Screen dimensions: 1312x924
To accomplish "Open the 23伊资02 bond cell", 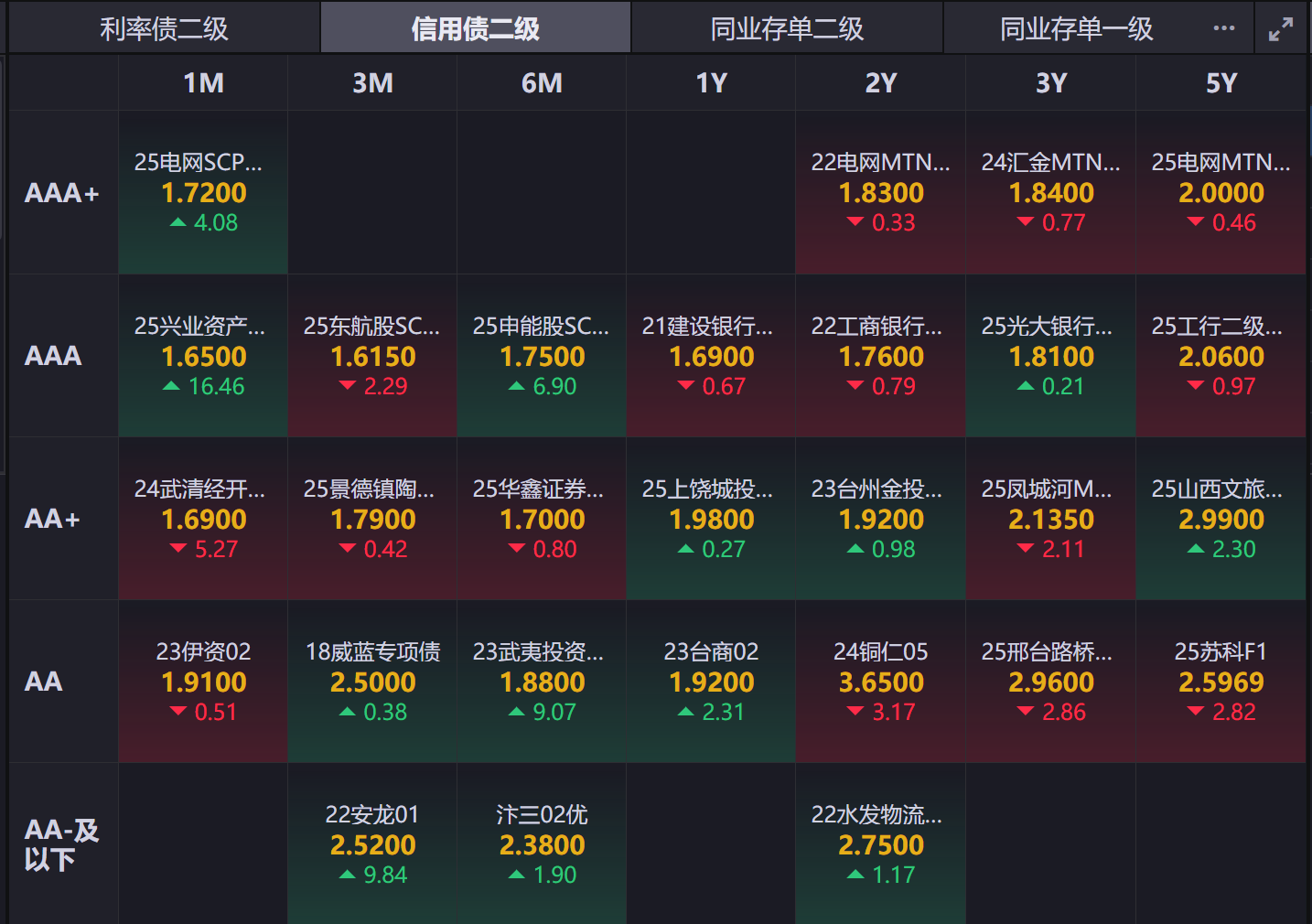I will coord(203,682).
